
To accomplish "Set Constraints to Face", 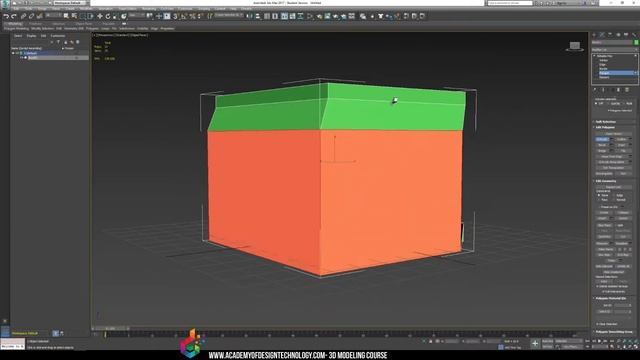I will [603, 200].
